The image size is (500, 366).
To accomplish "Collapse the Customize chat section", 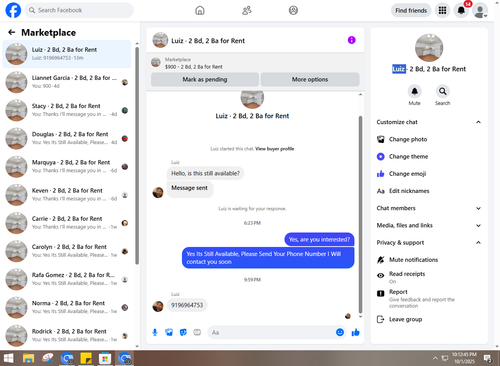I will point(429,122).
